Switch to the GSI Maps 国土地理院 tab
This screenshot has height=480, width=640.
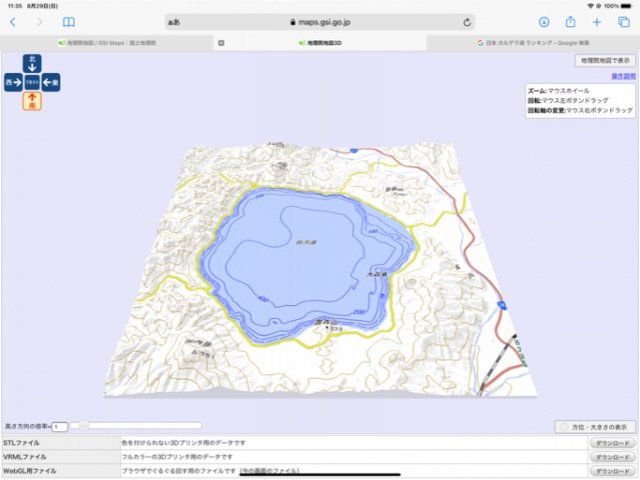105,43
